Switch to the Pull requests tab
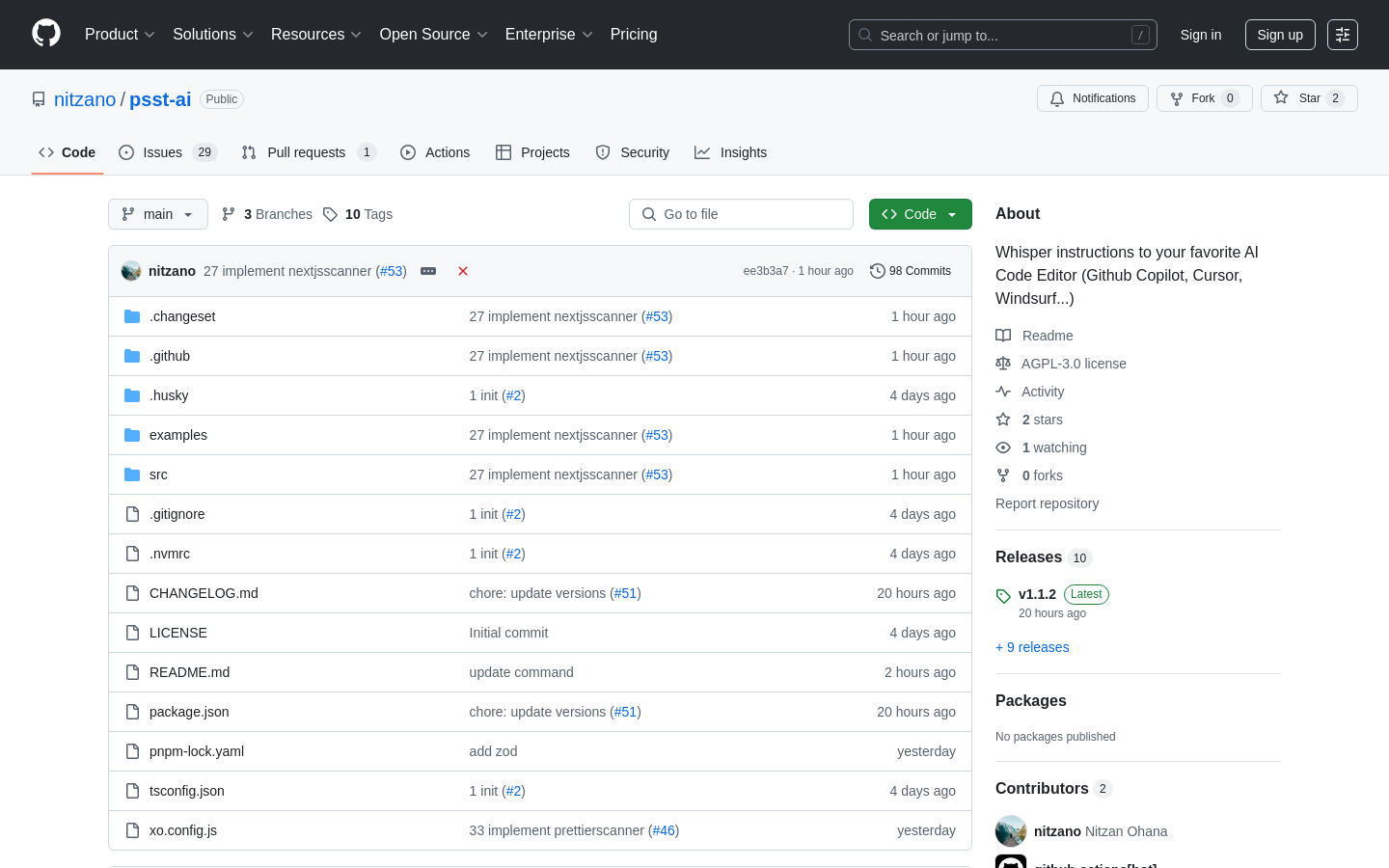Screen dimensions: 1389x868 (308, 152)
